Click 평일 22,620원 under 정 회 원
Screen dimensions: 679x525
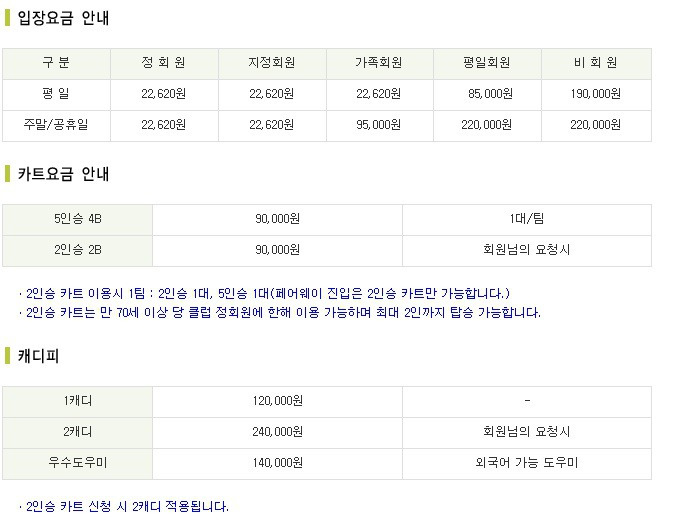(x=164, y=94)
